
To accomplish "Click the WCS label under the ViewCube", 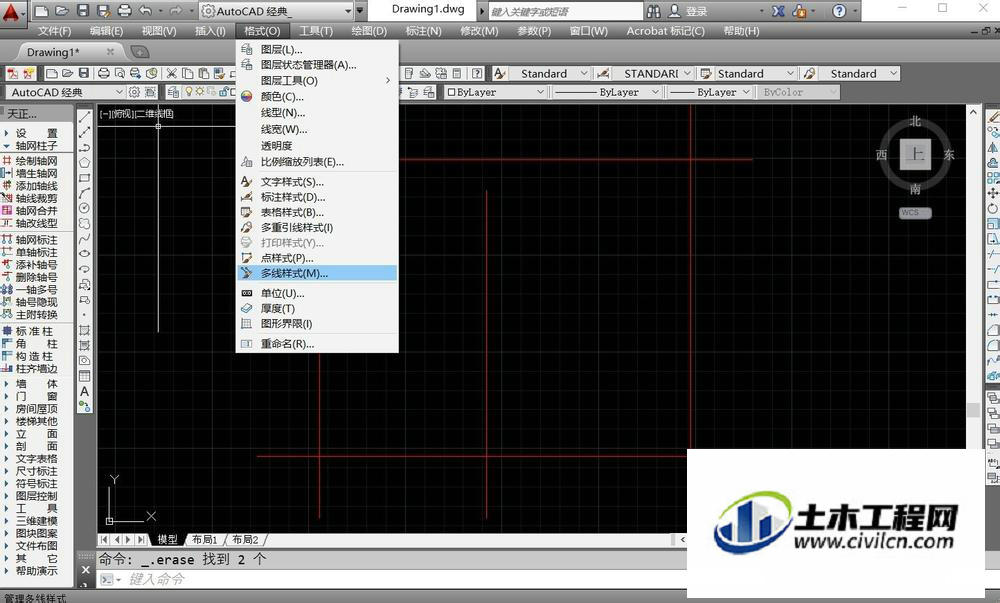I will tap(915, 212).
